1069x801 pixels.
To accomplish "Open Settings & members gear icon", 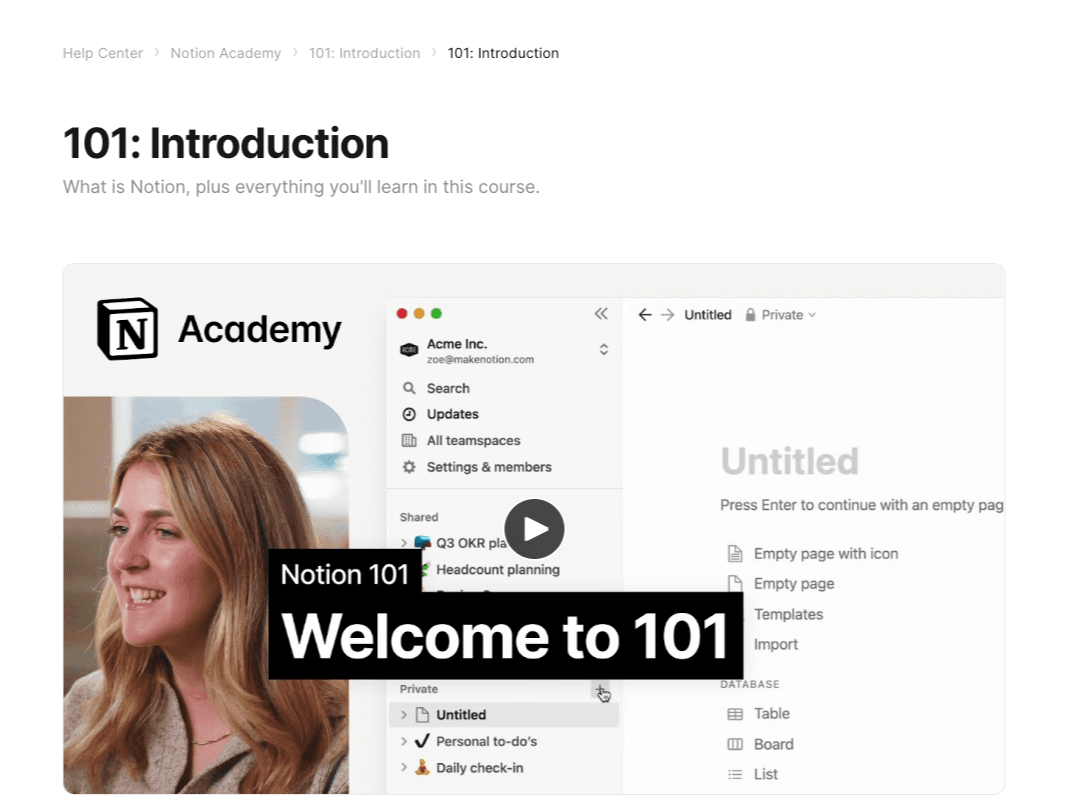I will click(x=409, y=467).
